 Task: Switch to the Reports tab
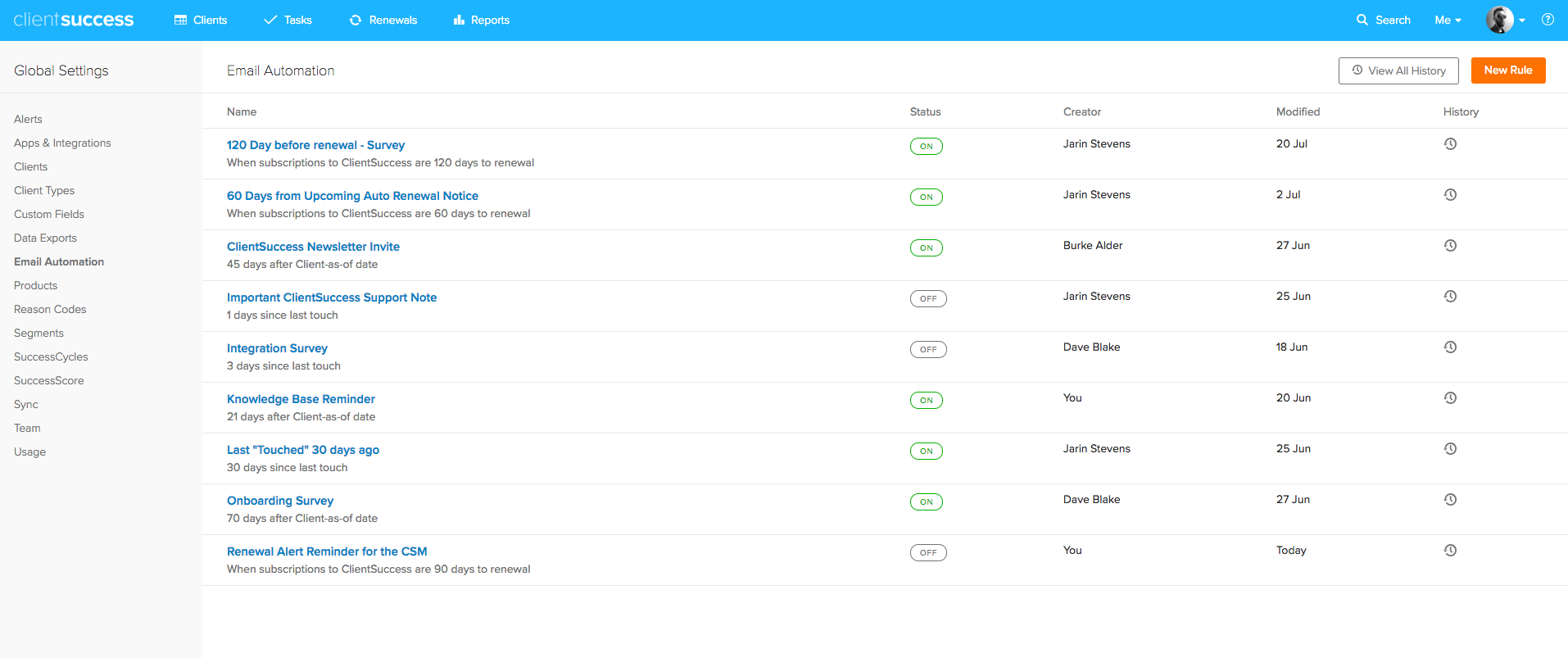[x=482, y=20]
